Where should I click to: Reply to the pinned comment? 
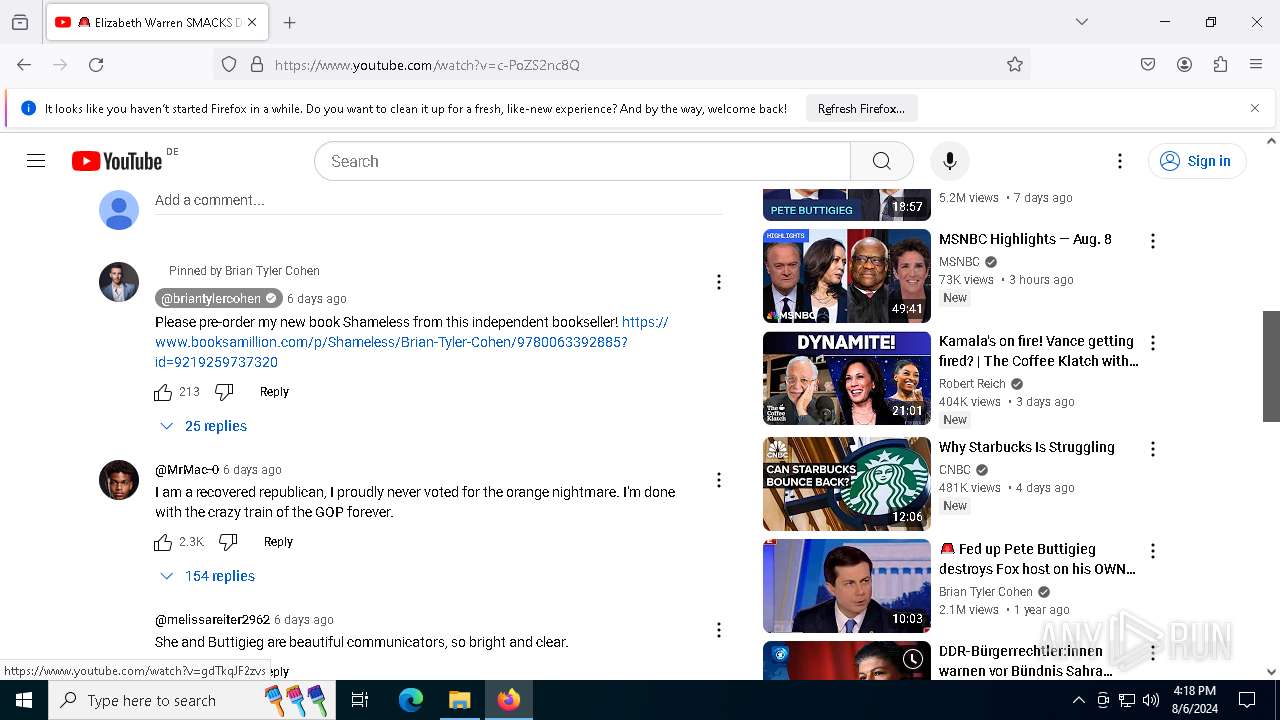[x=274, y=392]
